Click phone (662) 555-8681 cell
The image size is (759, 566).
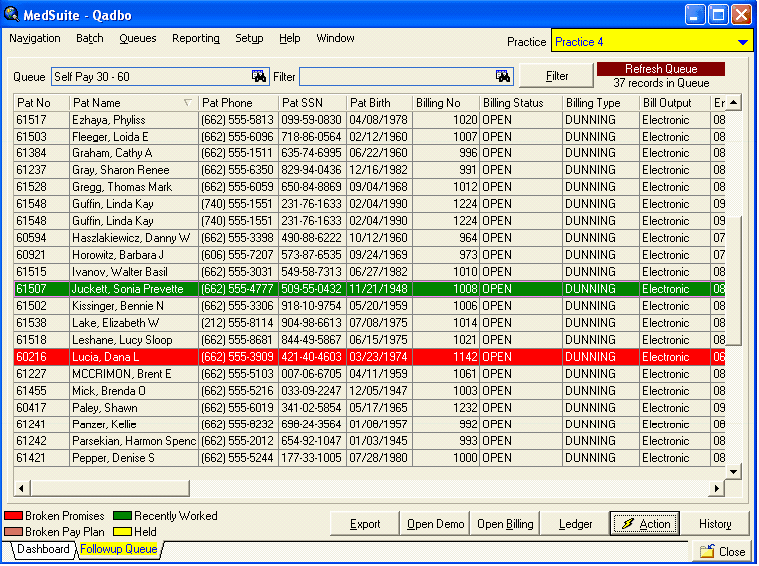(x=238, y=340)
